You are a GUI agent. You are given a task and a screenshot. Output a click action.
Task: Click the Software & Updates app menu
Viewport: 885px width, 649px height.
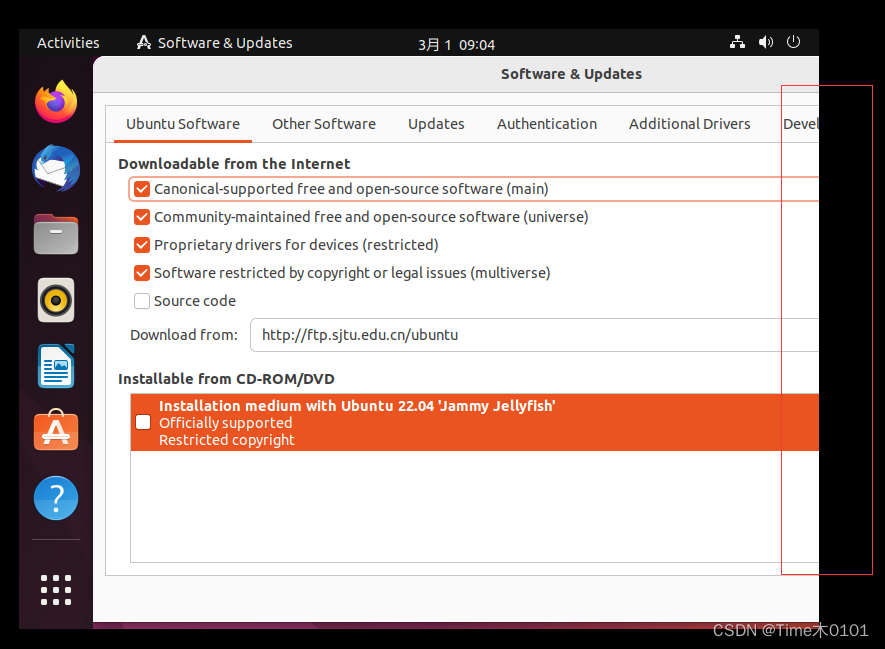tap(214, 43)
